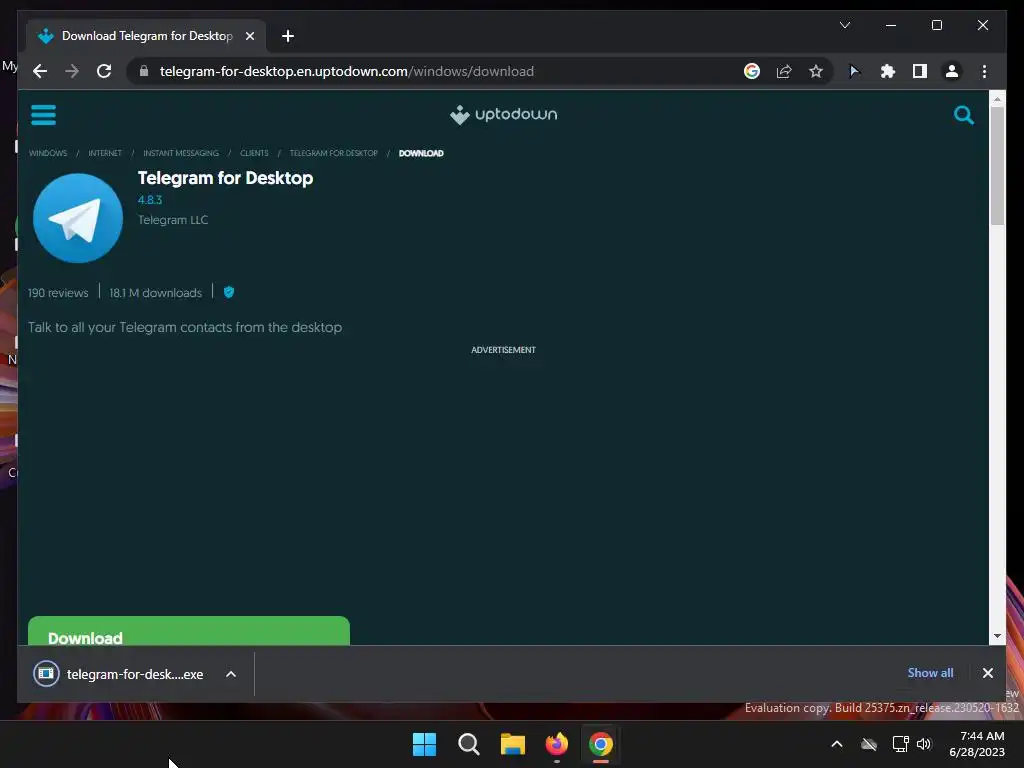Click the Telegram LLC developer name
The image size is (1024, 768).
[x=172, y=220]
